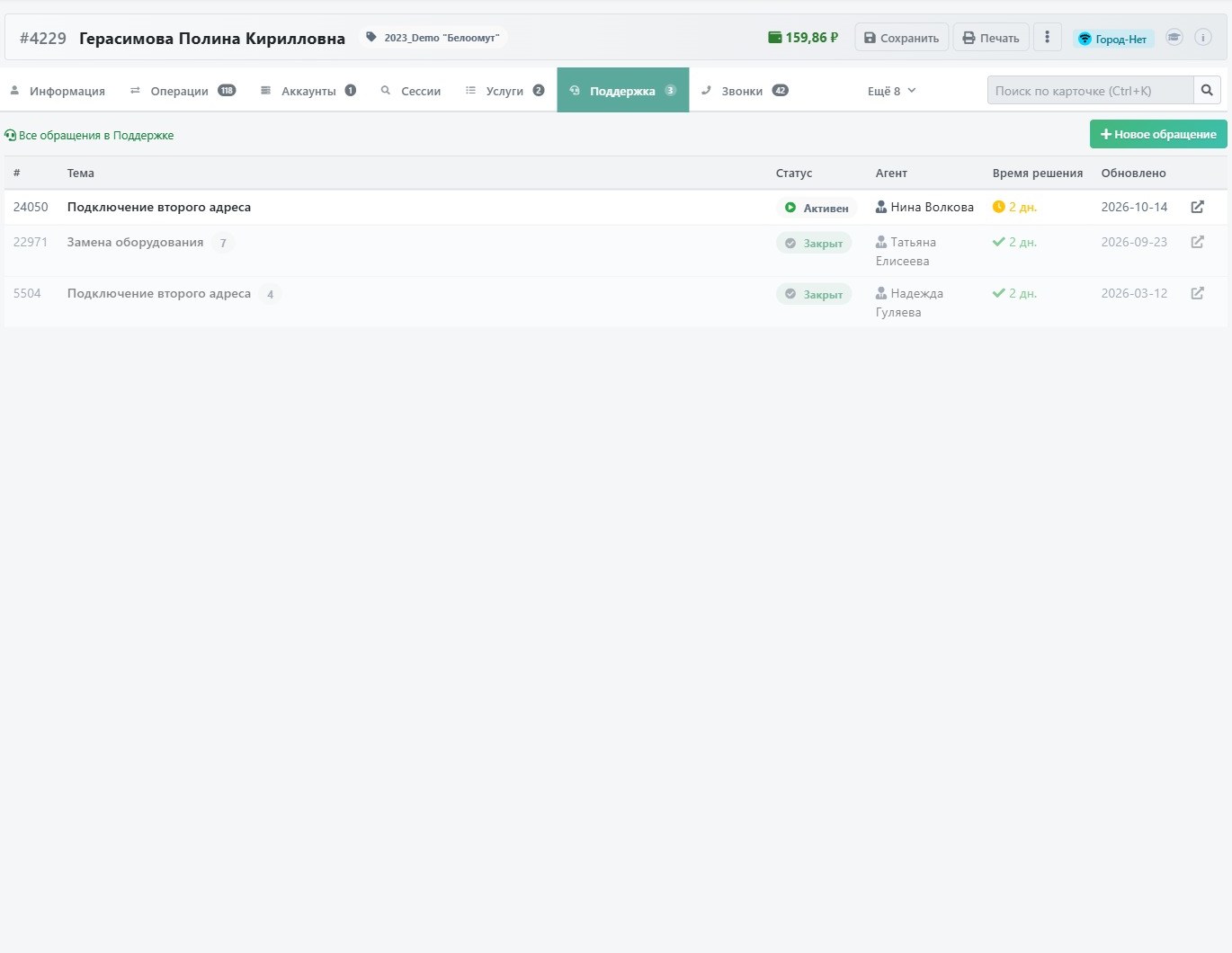Click the 'Время решения' column header
1232x953 pixels.
(1038, 174)
